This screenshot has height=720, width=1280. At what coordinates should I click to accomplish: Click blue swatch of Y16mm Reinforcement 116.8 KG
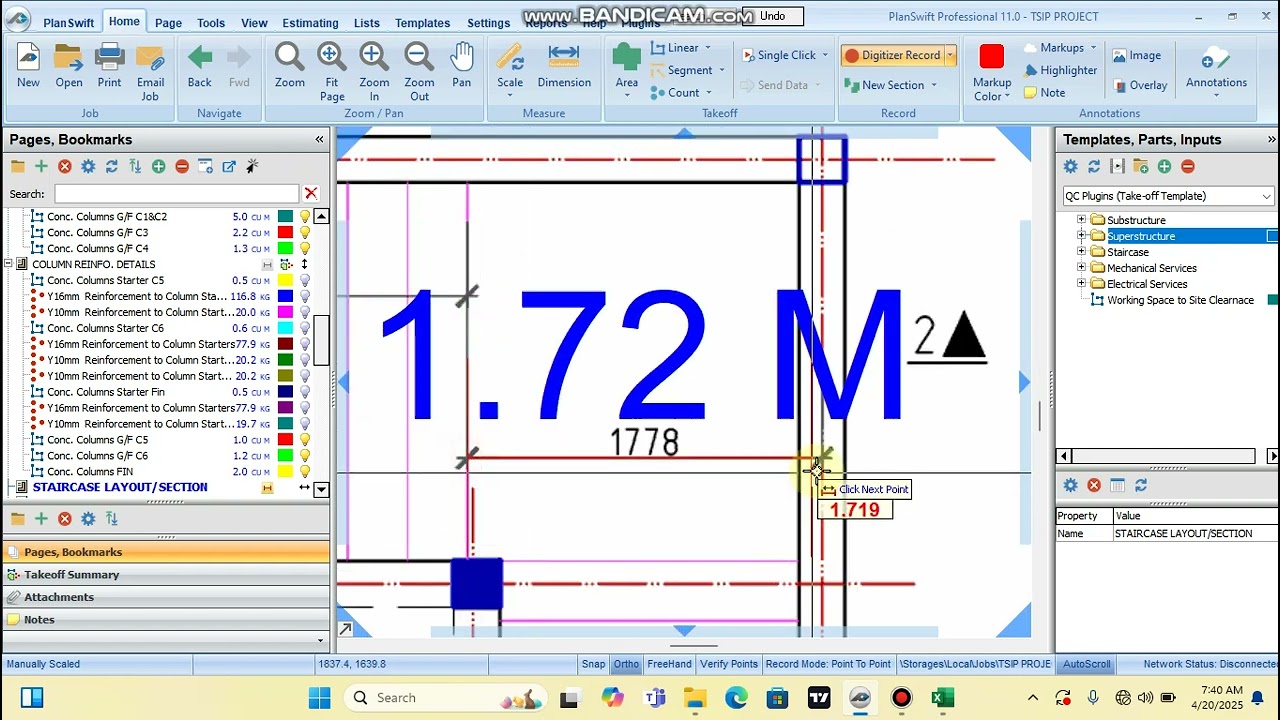tap(285, 296)
